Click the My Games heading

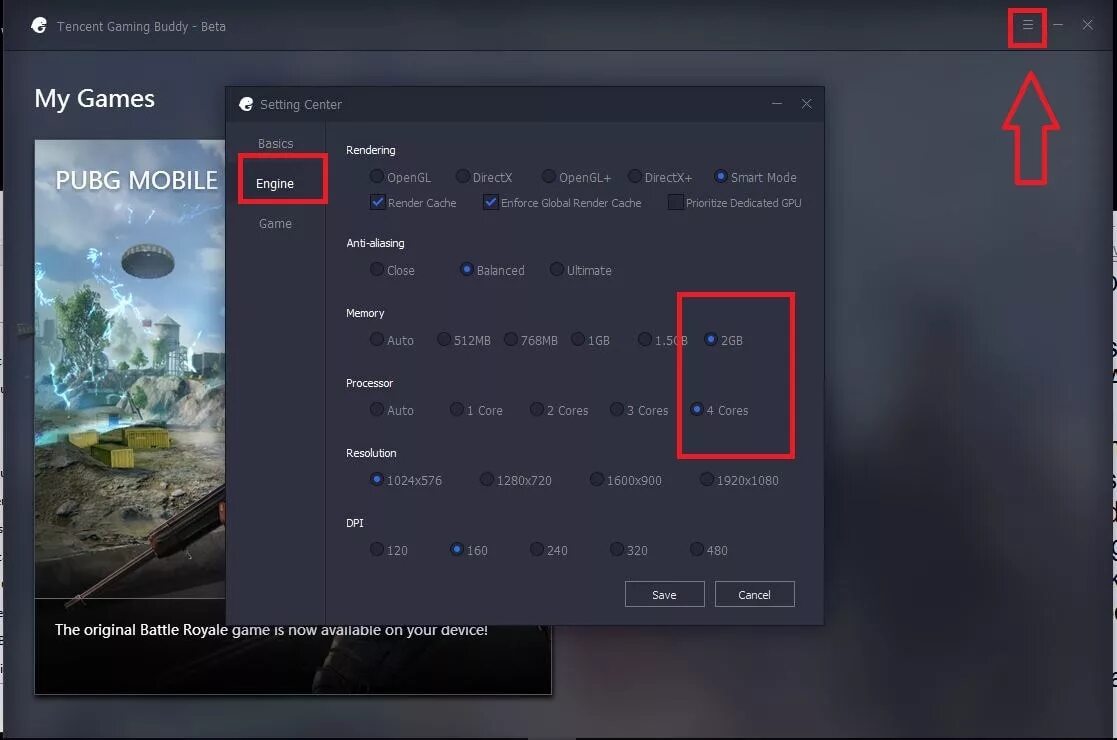(95, 99)
